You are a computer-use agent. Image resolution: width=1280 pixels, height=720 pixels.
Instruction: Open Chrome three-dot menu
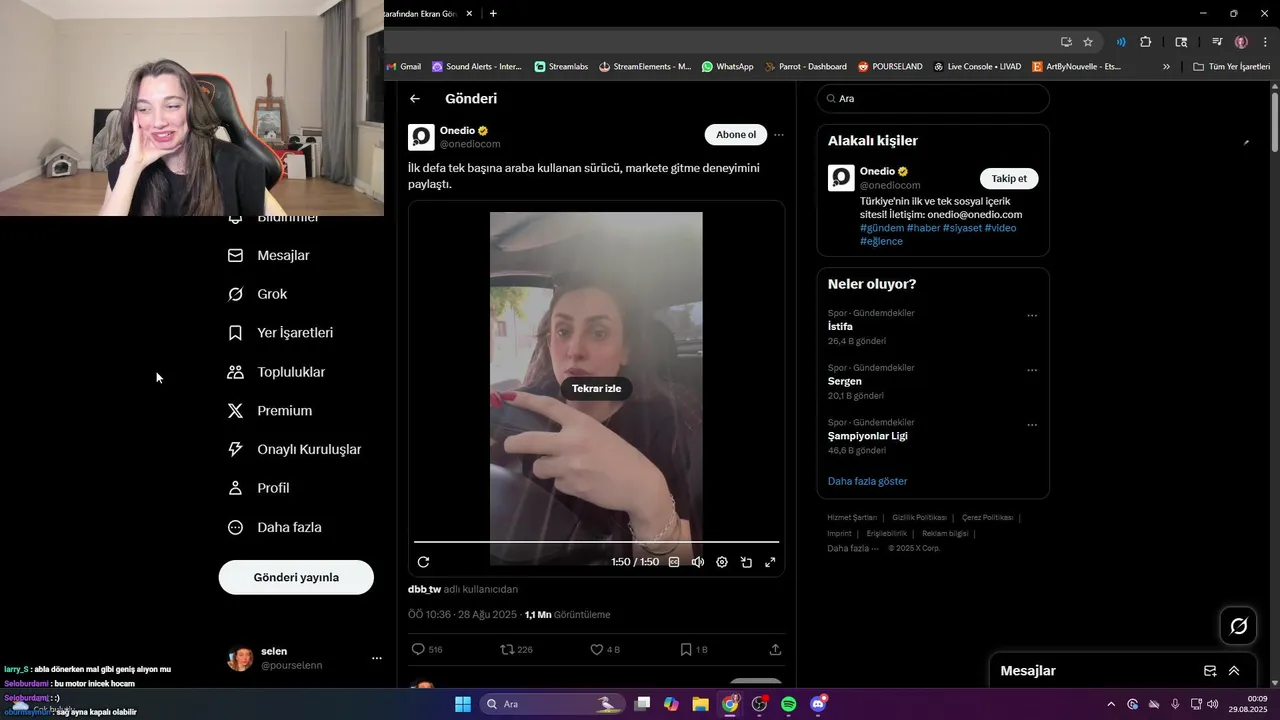coord(1266,42)
